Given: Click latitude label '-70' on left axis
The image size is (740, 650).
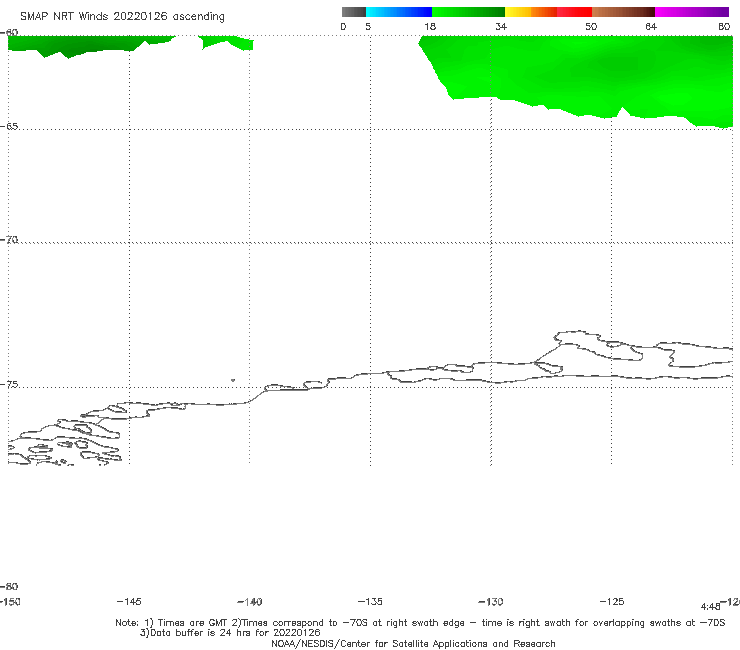Looking at the screenshot, I should point(9,240).
